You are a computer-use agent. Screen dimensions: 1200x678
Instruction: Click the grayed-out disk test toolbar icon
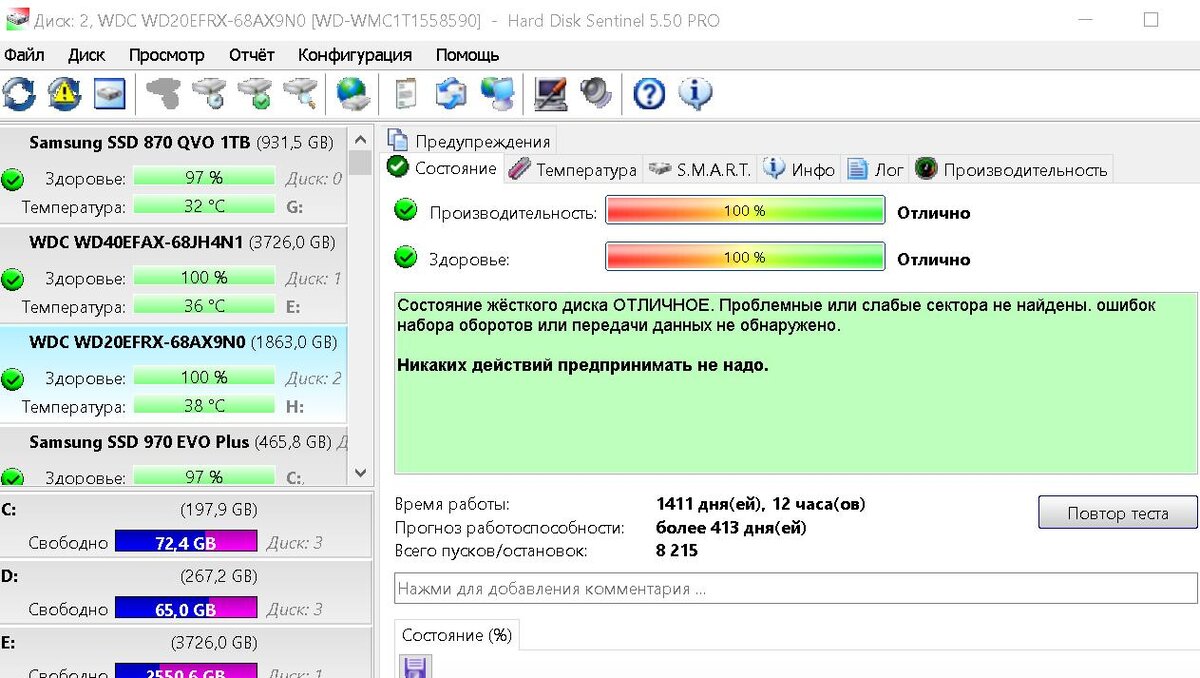(163, 94)
